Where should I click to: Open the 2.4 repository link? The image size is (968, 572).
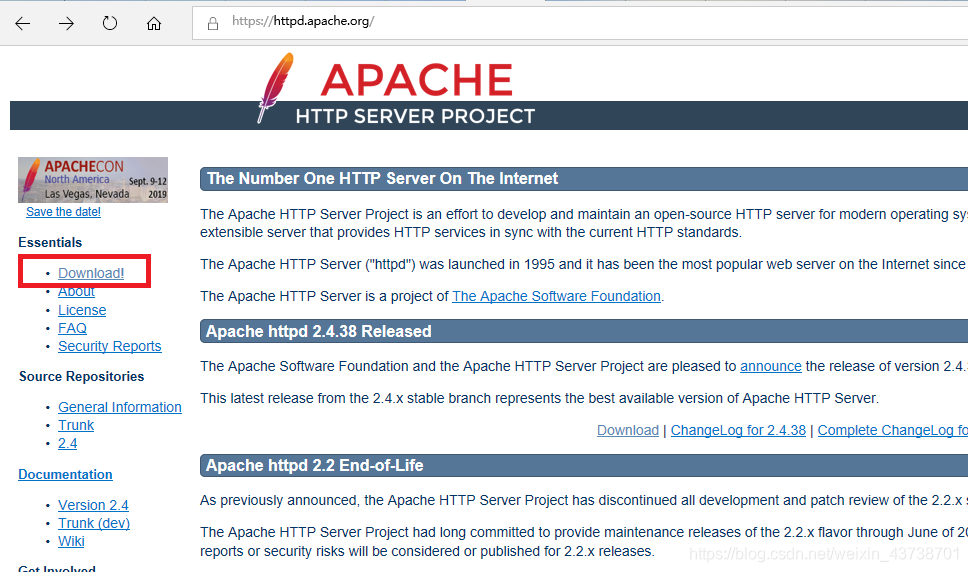coord(67,443)
